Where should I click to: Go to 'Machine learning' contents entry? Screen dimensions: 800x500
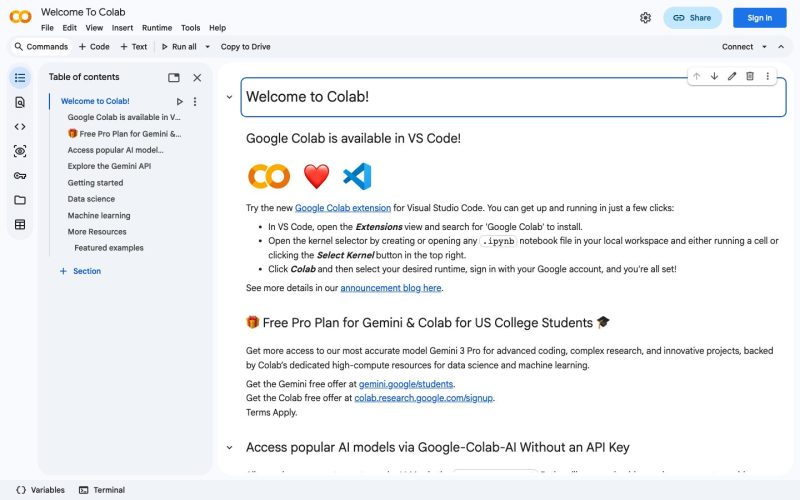click(99, 215)
